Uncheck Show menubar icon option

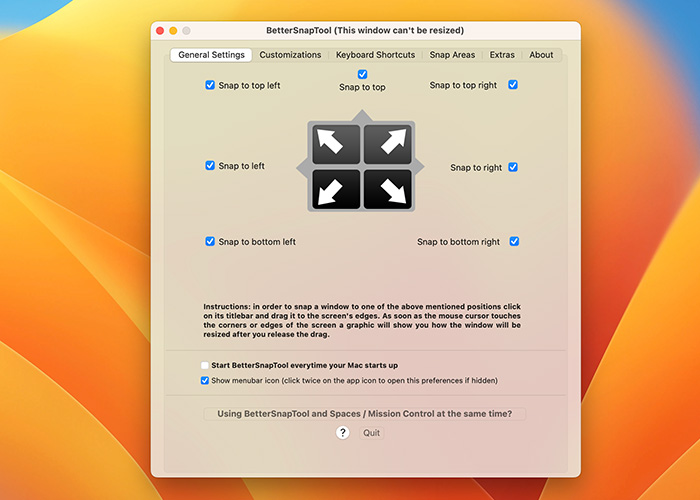[204, 380]
